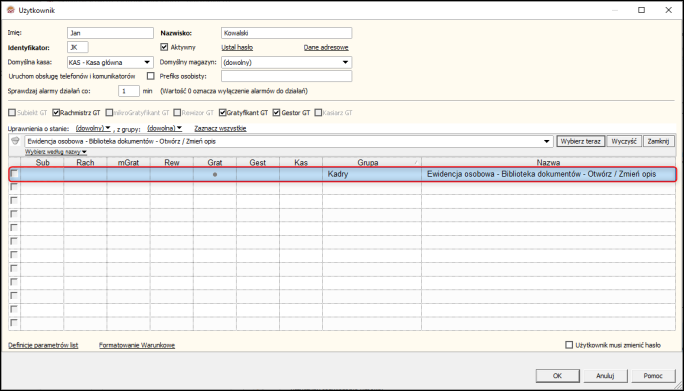
Task: Click the Użytkownik window title icon
Action: click(11, 10)
